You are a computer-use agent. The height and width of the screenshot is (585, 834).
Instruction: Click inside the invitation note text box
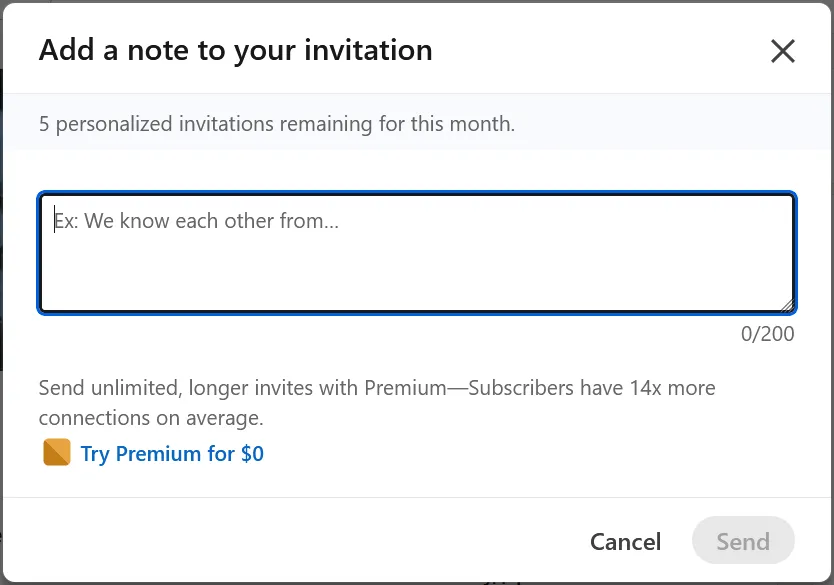[x=417, y=250]
